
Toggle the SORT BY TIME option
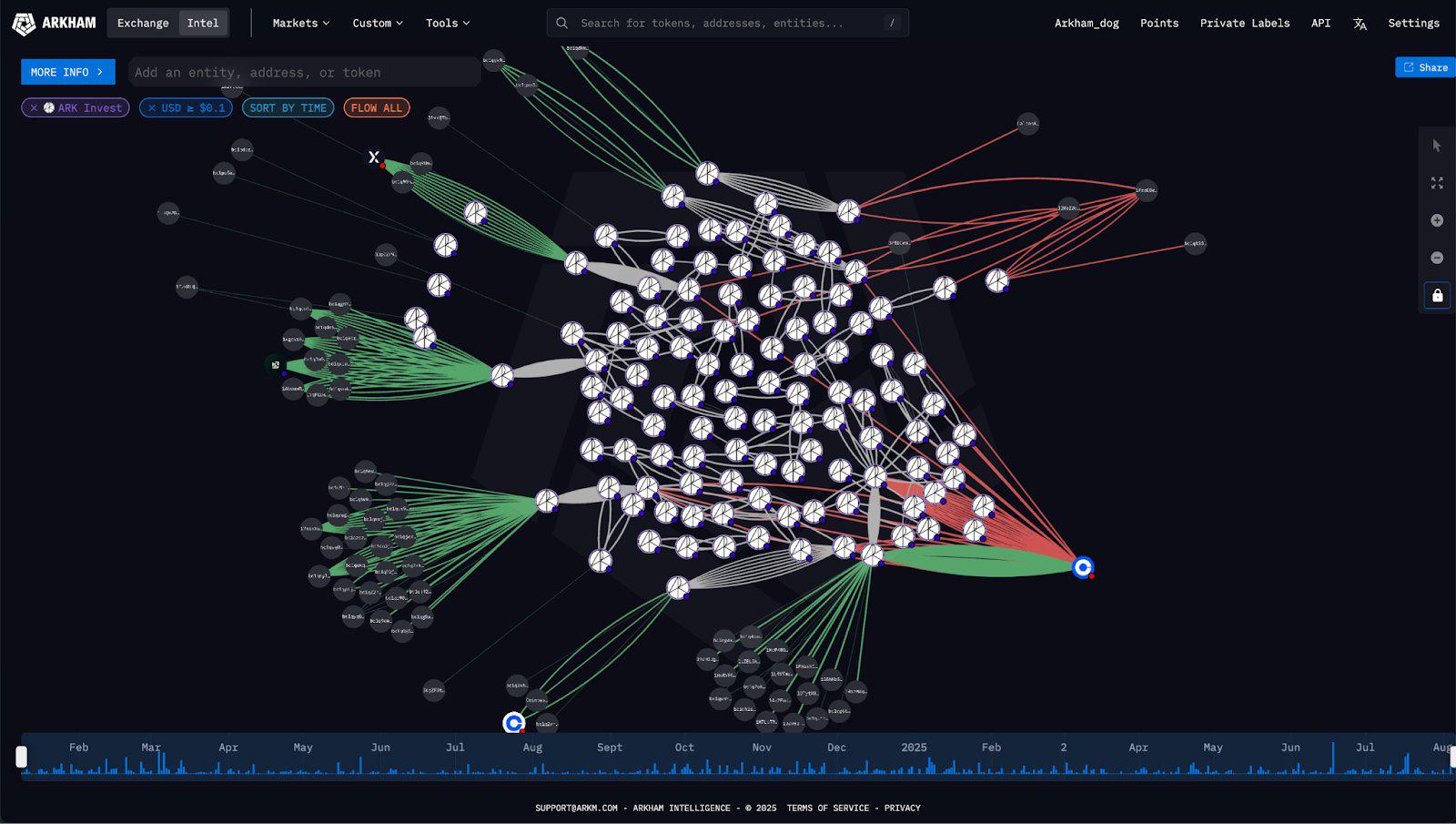pyautogui.click(x=288, y=107)
